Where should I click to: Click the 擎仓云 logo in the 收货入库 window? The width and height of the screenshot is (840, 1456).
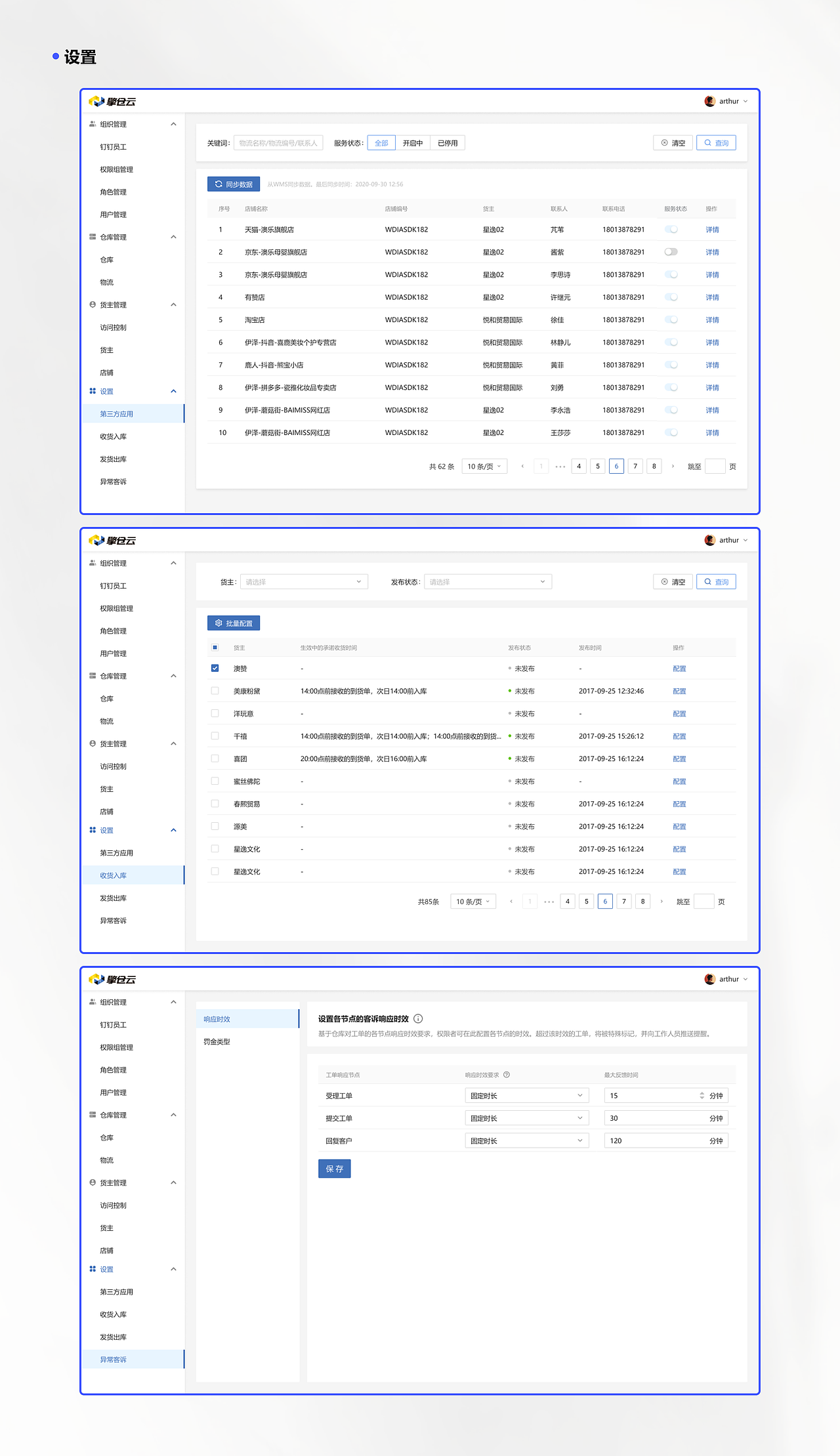[x=112, y=540]
